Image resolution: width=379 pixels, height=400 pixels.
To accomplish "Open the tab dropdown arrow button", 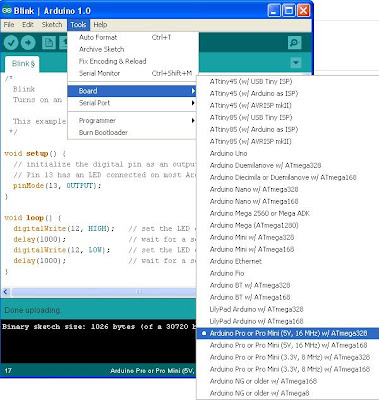I will pos(295,63).
